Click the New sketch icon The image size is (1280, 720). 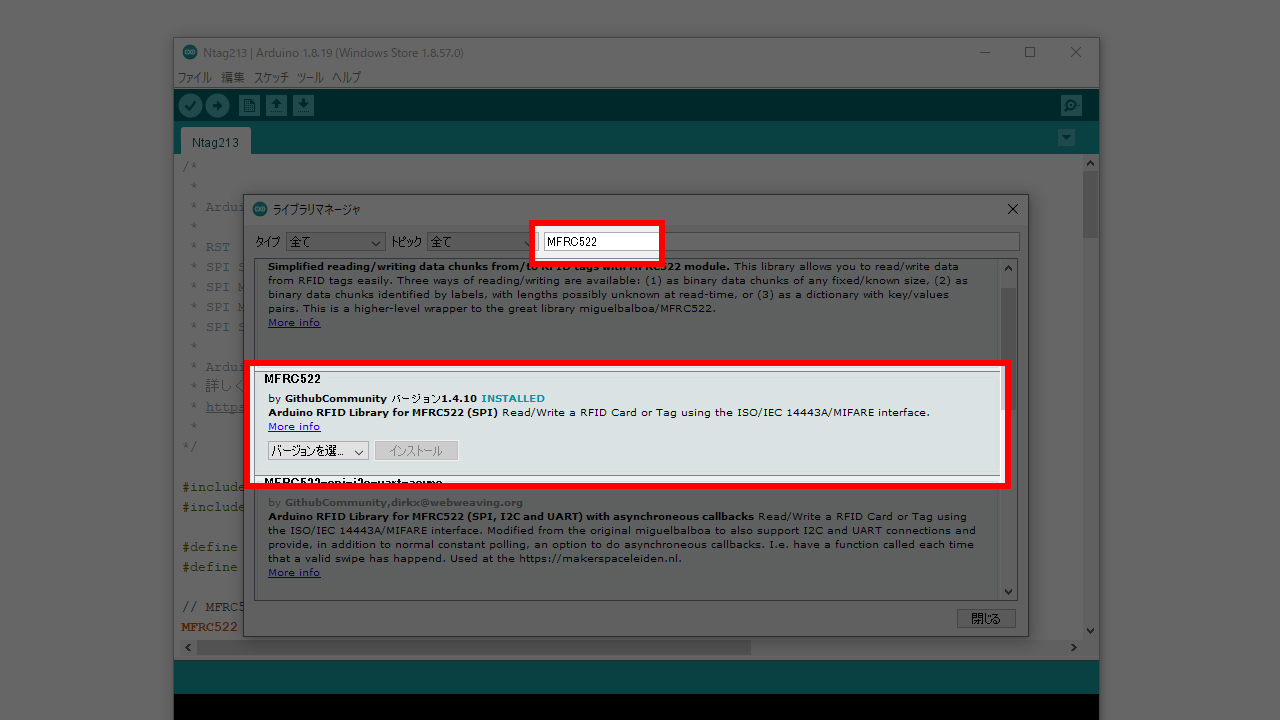[249, 106]
